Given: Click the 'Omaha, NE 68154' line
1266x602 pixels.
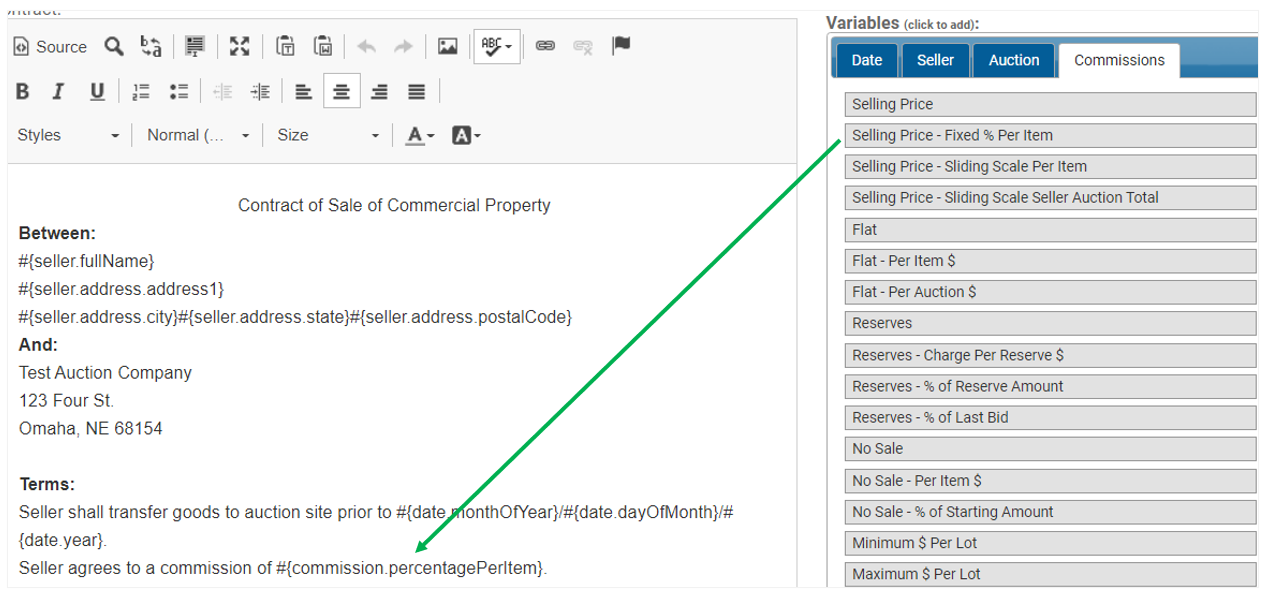Looking at the screenshot, I should (90, 428).
